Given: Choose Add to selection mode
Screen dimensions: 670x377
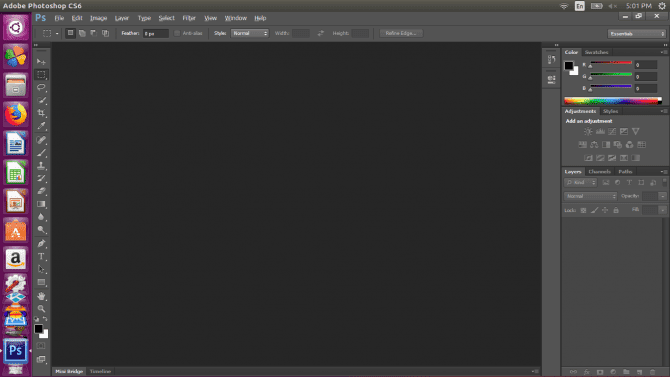Looking at the screenshot, I should click(82, 33).
